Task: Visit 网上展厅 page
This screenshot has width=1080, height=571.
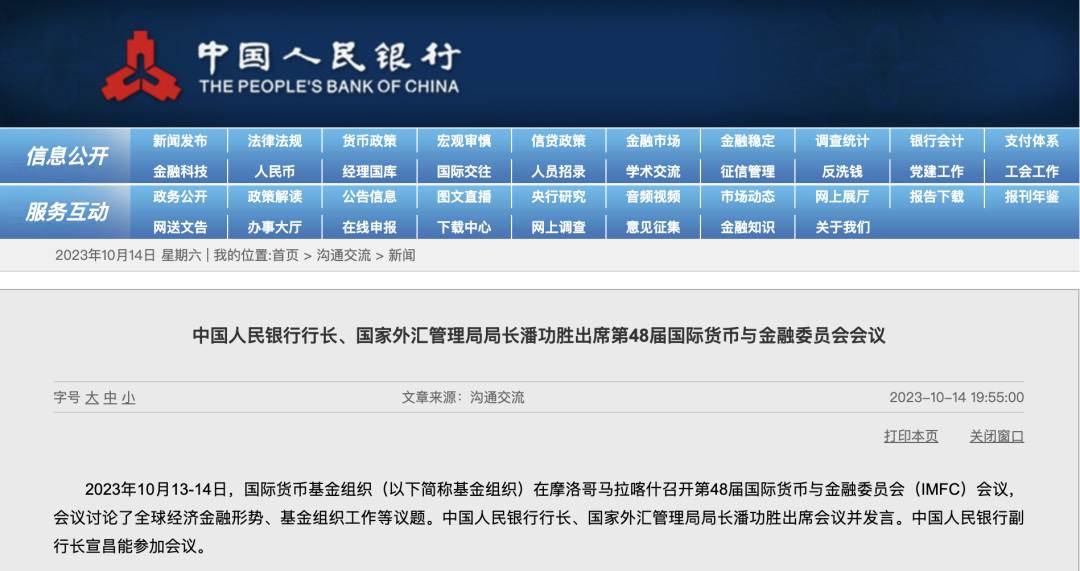Action: [x=842, y=197]
